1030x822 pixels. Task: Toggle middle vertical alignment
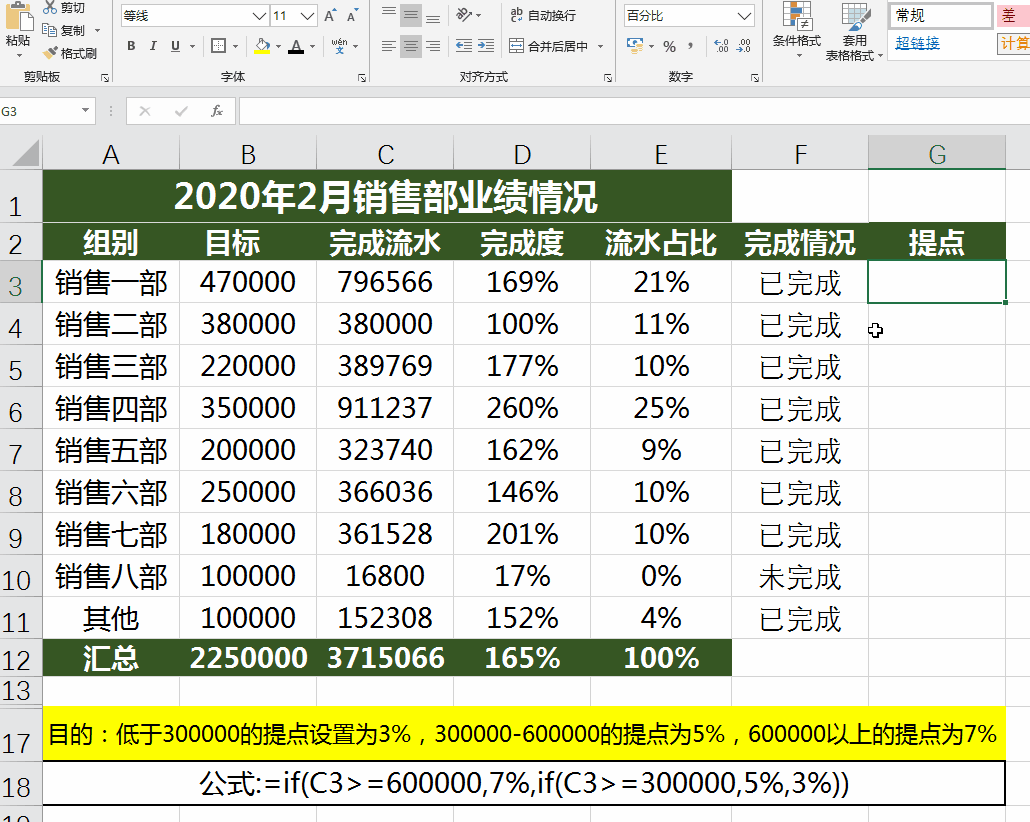click(411, 14)
